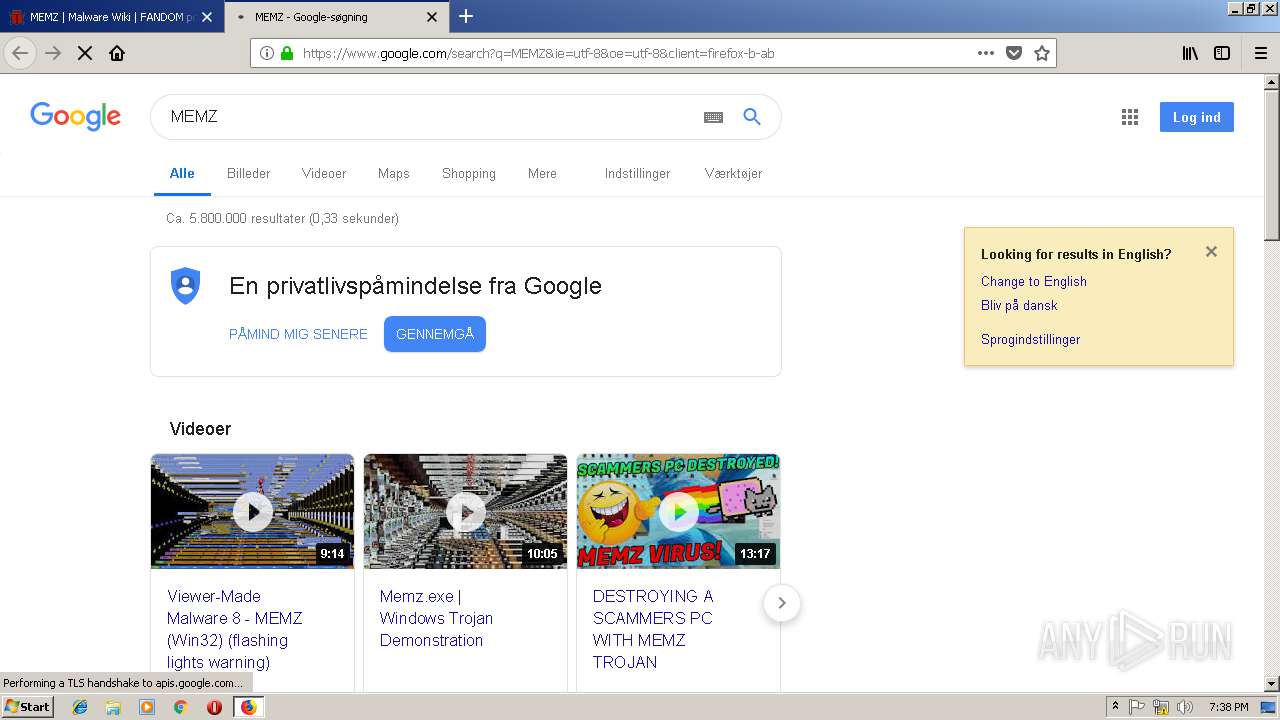1280x720 pixels.
Task: Open page actions three-dot menu in address bar
Action: click(986, 53)
